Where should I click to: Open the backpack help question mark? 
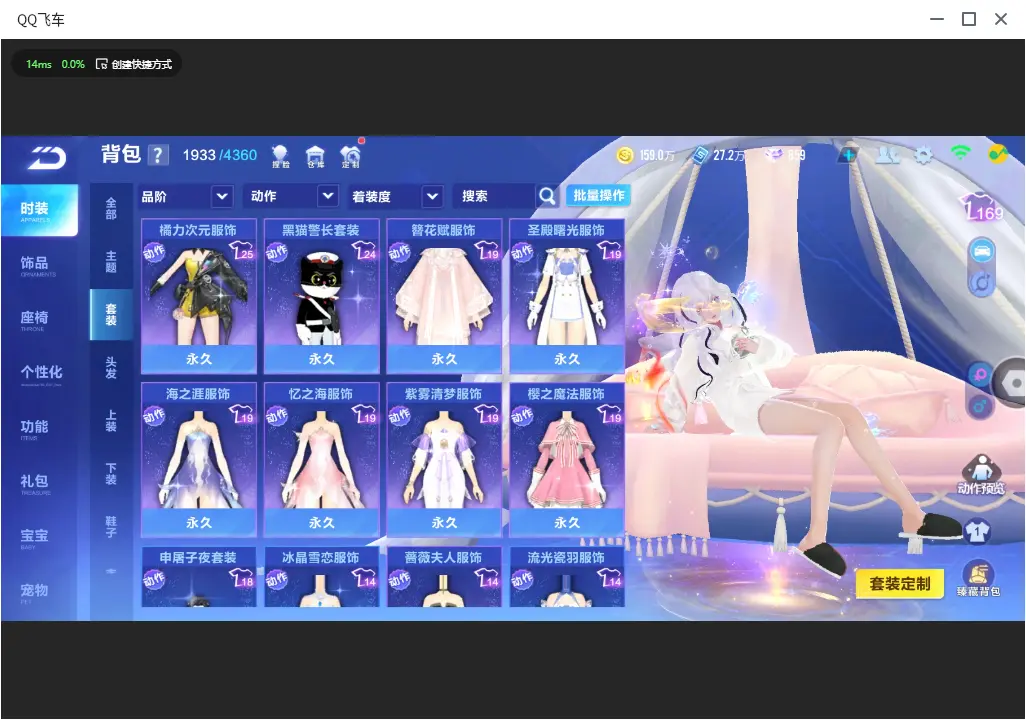158,155
